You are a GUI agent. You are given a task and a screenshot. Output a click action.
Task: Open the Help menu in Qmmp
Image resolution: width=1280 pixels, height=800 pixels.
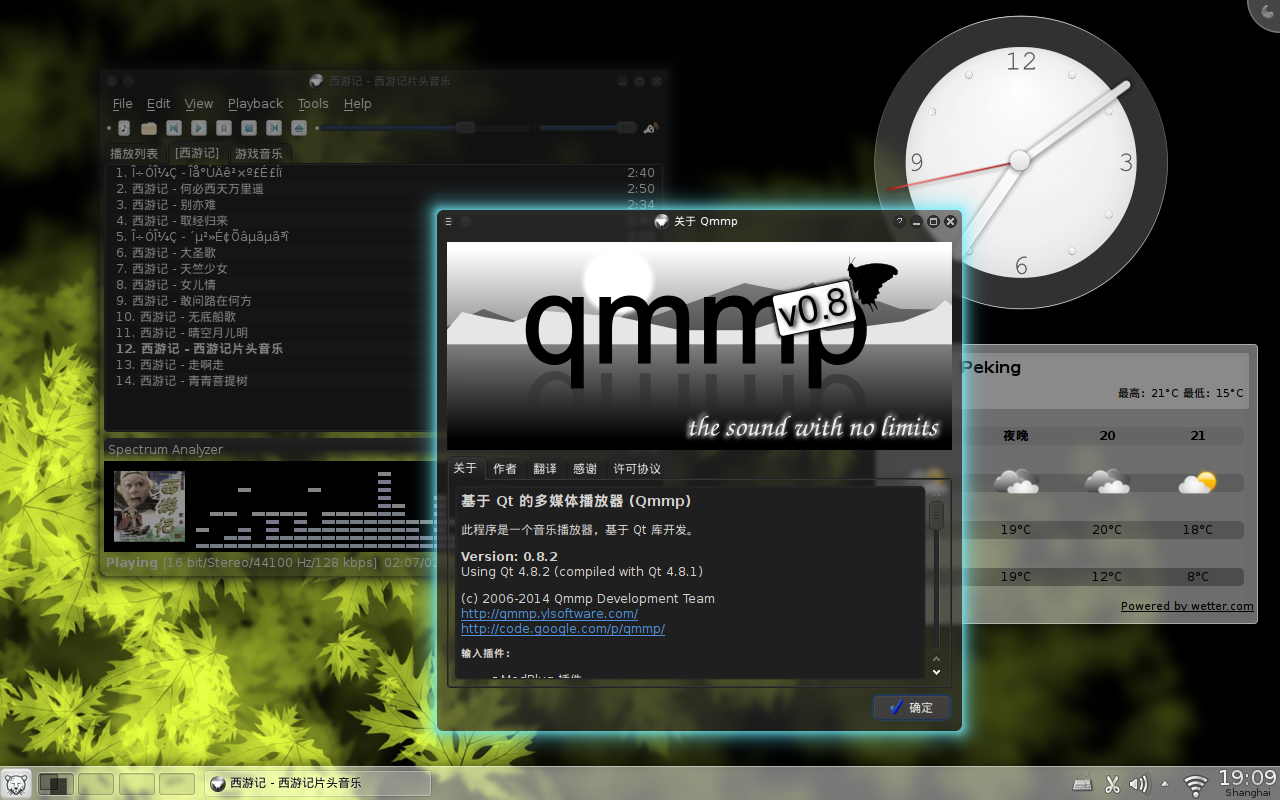click(357, 104)
